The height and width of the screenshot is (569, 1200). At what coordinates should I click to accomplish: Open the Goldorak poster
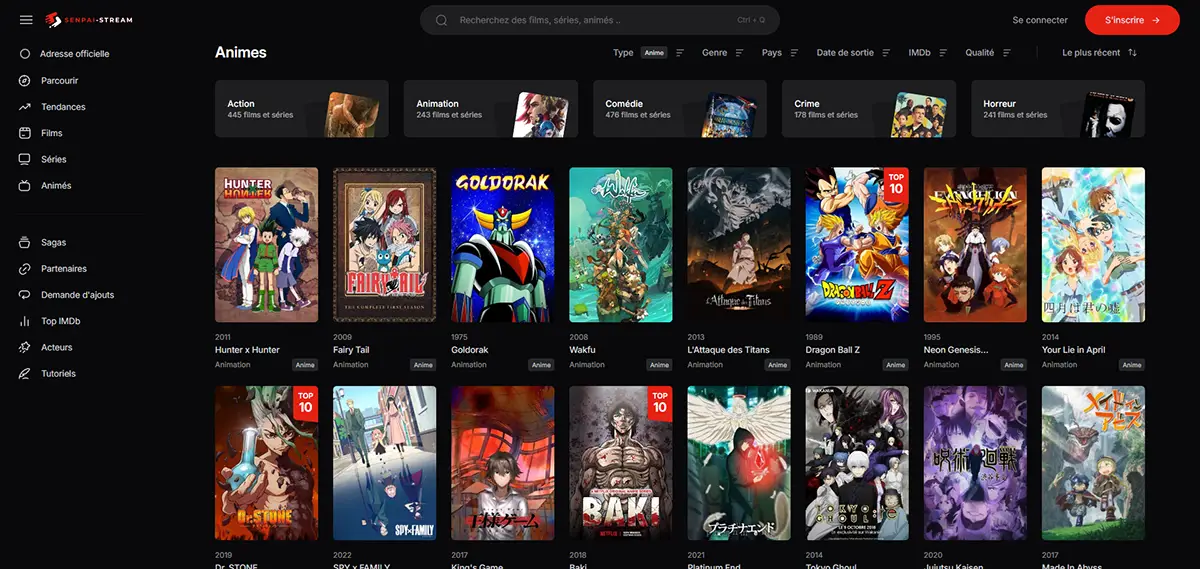pyautogui.click(x=503, y=244)
